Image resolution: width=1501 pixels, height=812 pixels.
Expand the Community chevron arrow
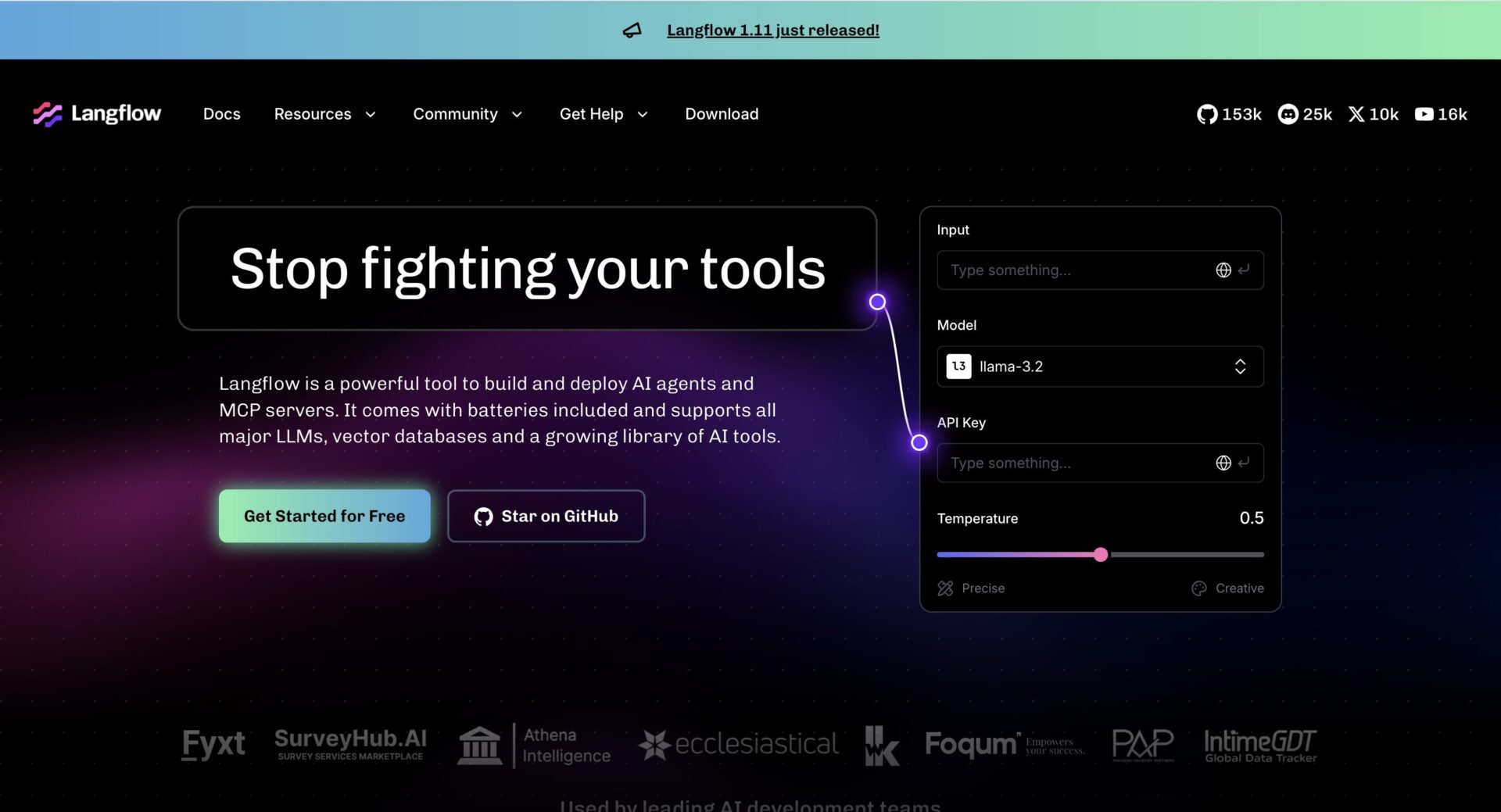pos(517,115)
